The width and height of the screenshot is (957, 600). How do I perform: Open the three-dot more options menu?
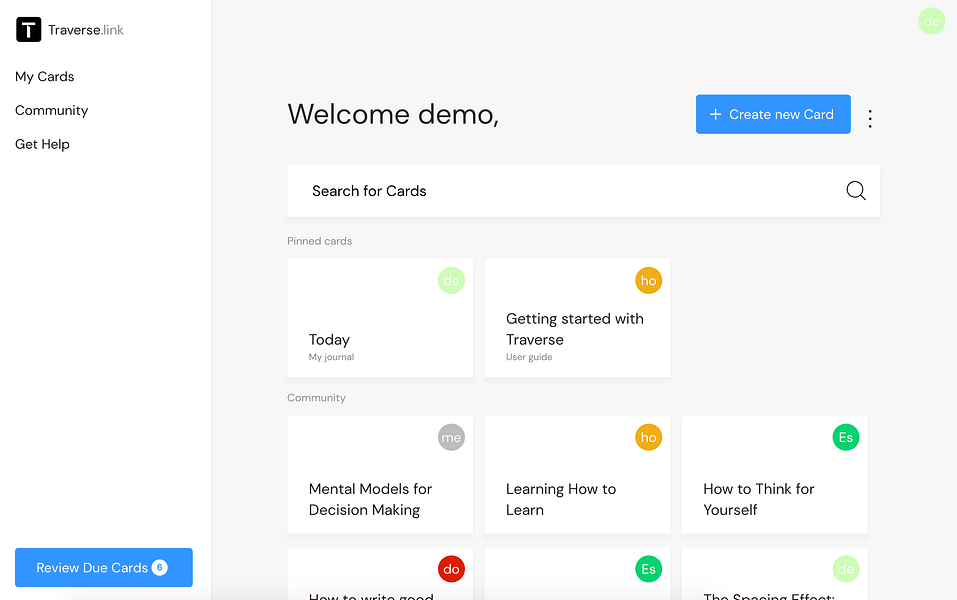point(870,118)
